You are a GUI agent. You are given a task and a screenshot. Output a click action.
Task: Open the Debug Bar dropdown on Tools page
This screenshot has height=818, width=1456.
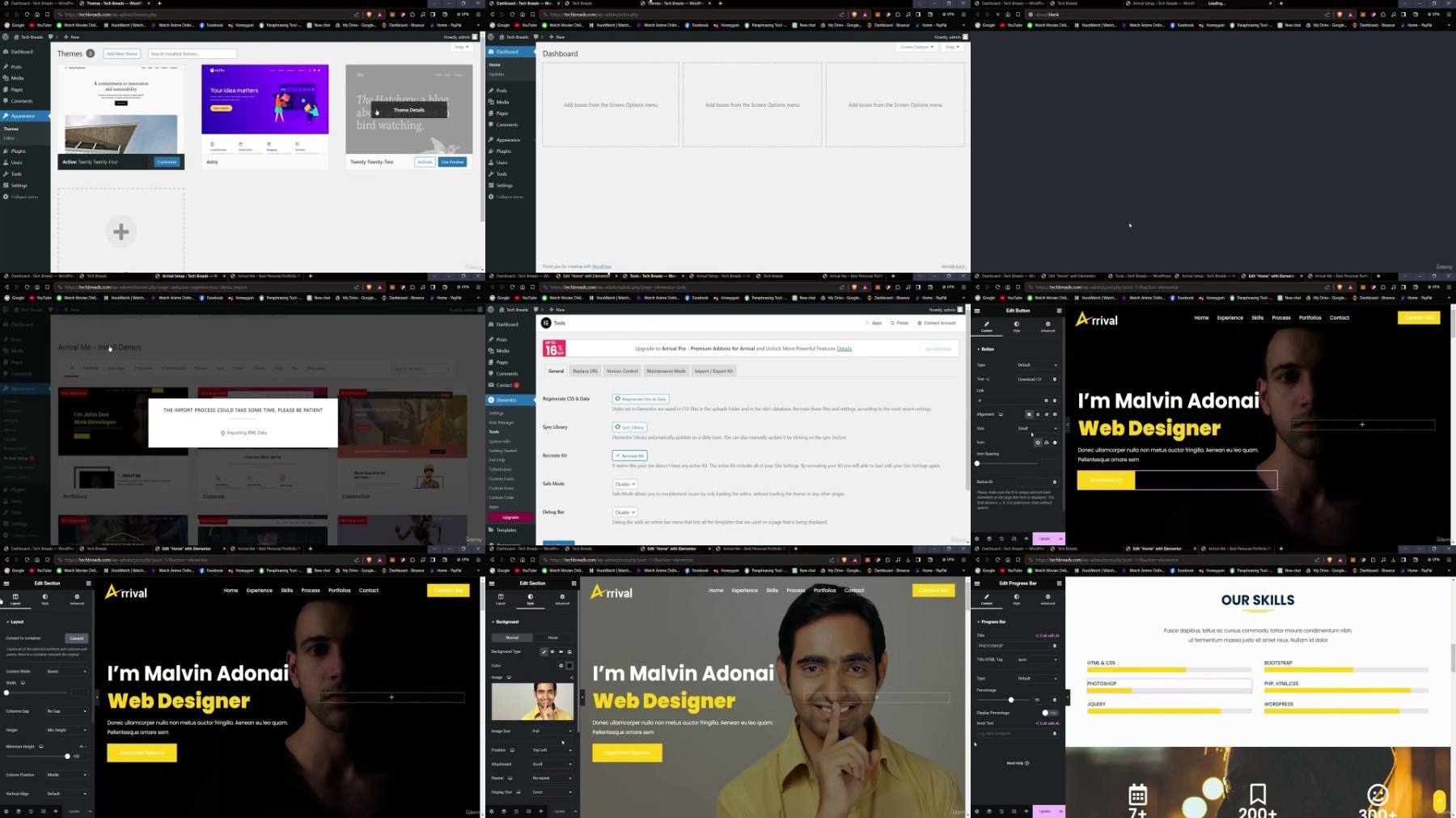(x=624, y=512)
